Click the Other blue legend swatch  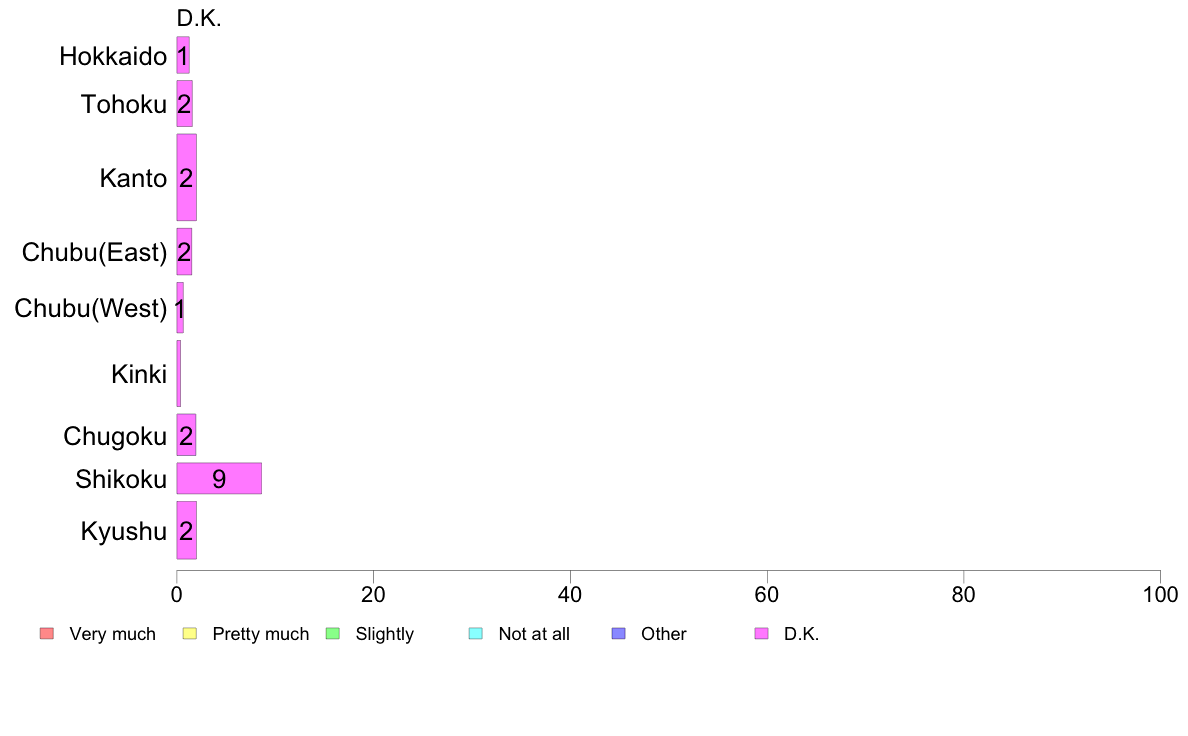(618, 634)
